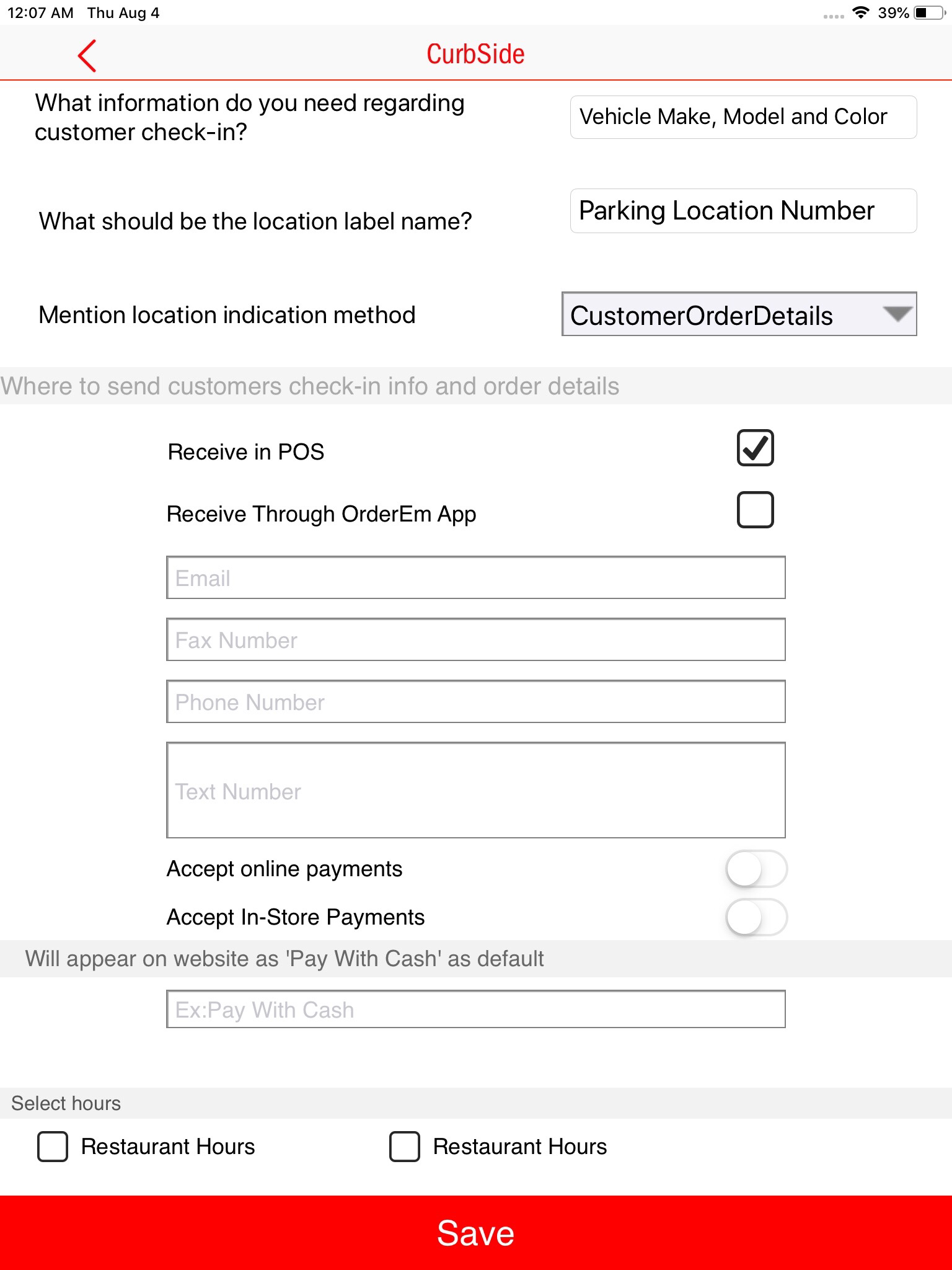The width and height of the screenshot is (952, 1270).
Task: Tap the battery indicator icon
Action: click(x=928, y=12)
